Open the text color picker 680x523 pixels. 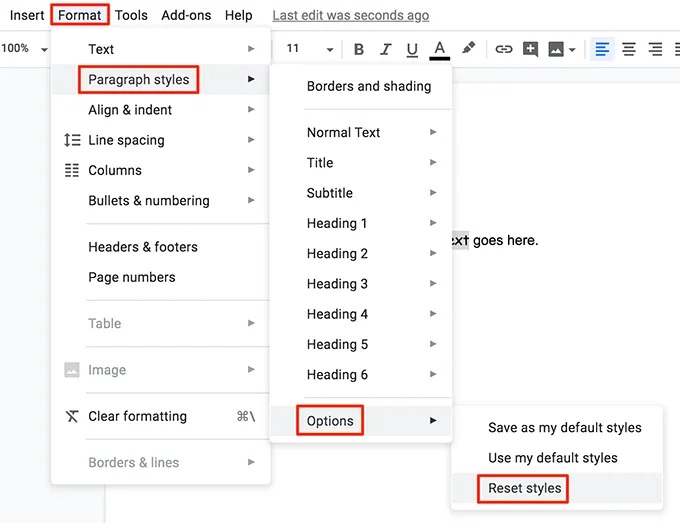click(x=439, y=49)
